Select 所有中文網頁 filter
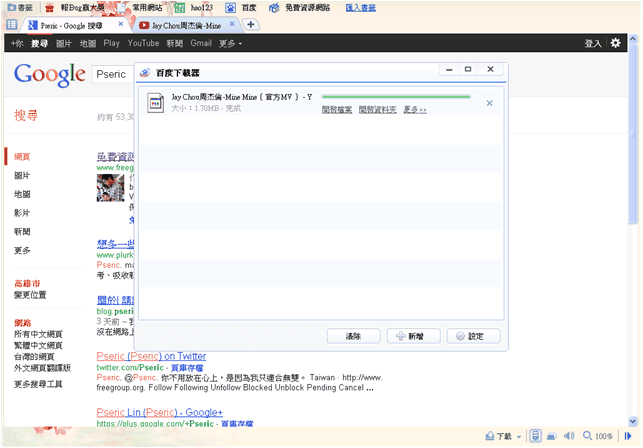 pos(38,334)
